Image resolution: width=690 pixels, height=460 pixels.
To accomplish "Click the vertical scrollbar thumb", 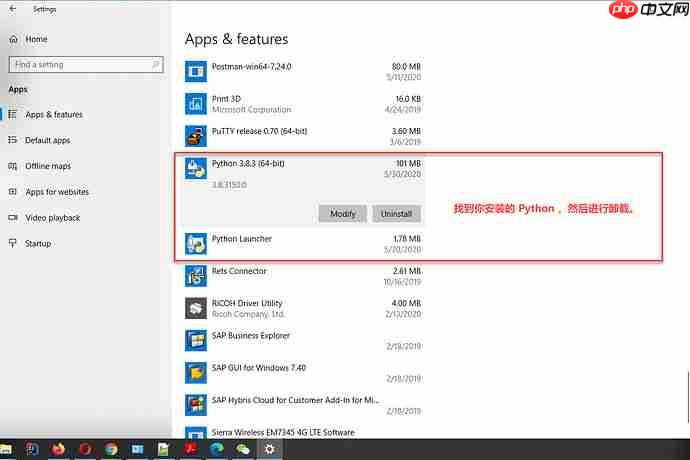I will [688, 397].
